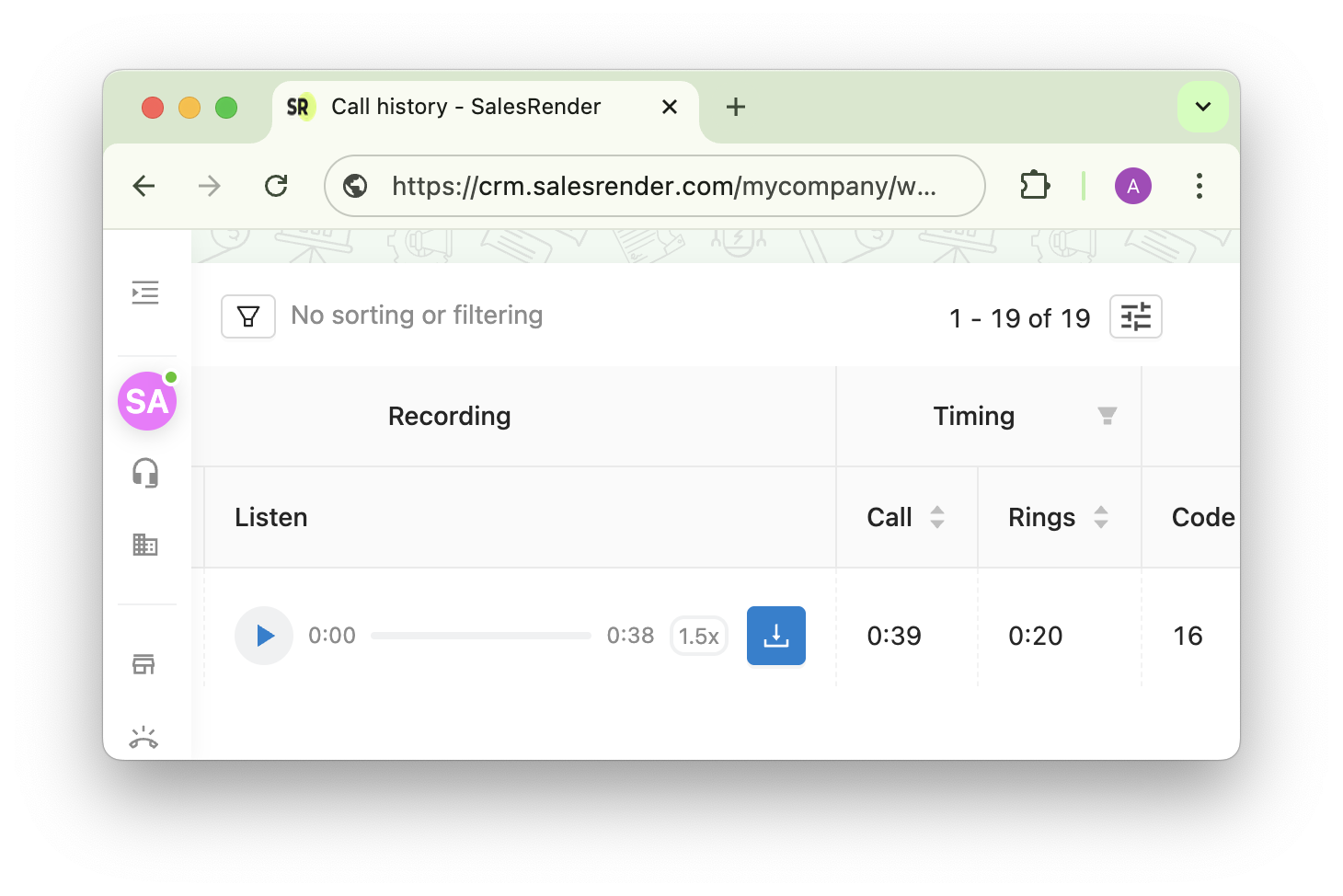Screen dimensions: 1343x896
Task: Change playback speed 1.5x
Action: click(x=699, y=636)
